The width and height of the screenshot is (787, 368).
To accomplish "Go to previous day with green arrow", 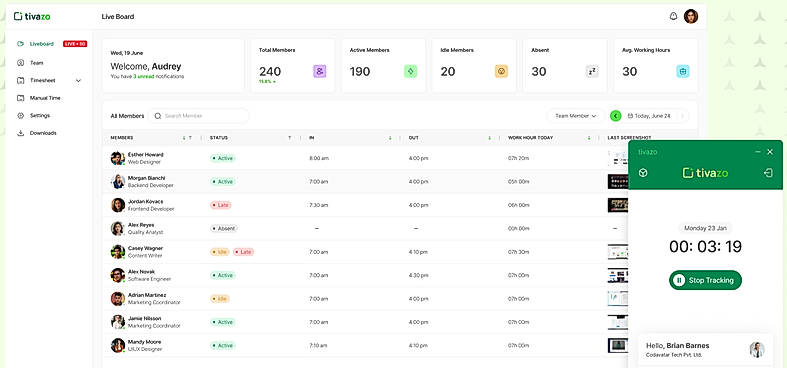I will click(616, 116).
